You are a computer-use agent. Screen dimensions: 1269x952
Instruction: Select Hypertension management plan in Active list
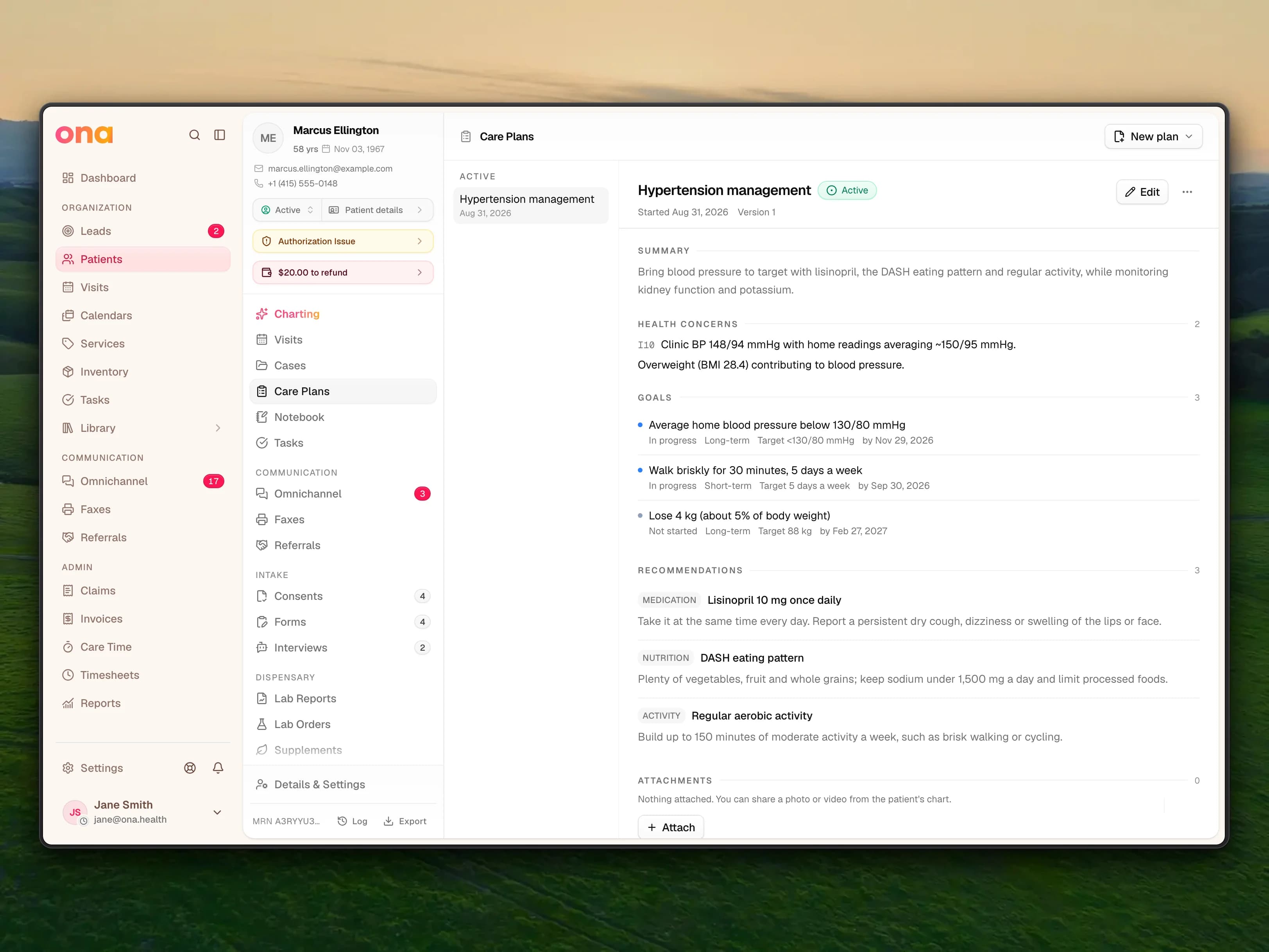pos(531,205)
